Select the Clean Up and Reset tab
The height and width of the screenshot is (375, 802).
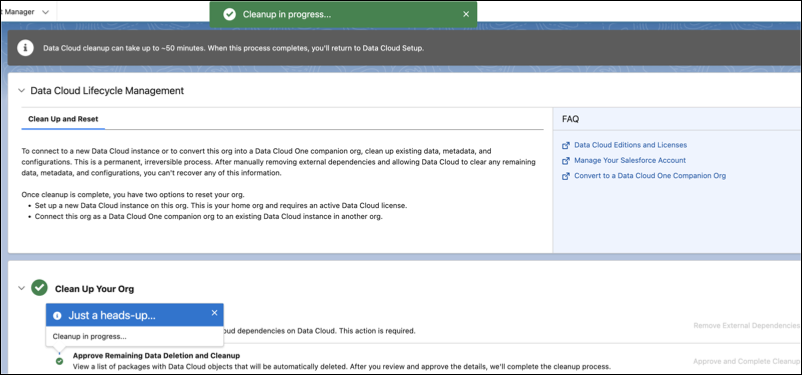point(63,119)
